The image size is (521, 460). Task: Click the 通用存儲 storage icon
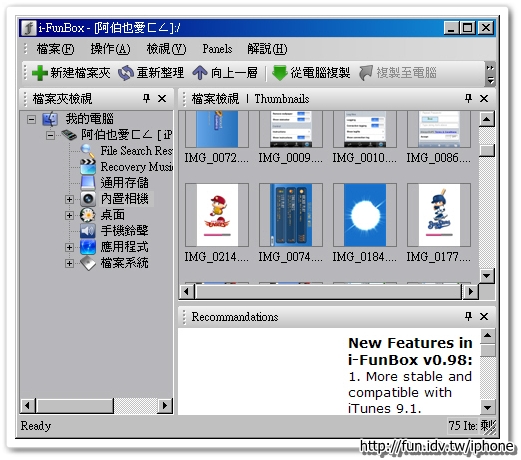tap(88, 182)
